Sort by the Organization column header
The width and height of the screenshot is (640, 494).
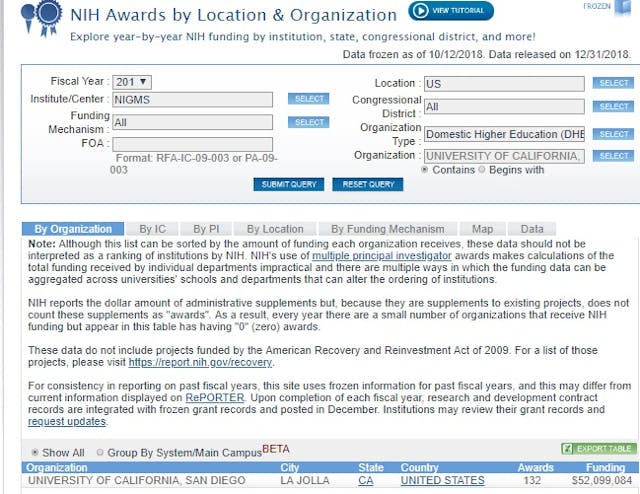point(57,467)
